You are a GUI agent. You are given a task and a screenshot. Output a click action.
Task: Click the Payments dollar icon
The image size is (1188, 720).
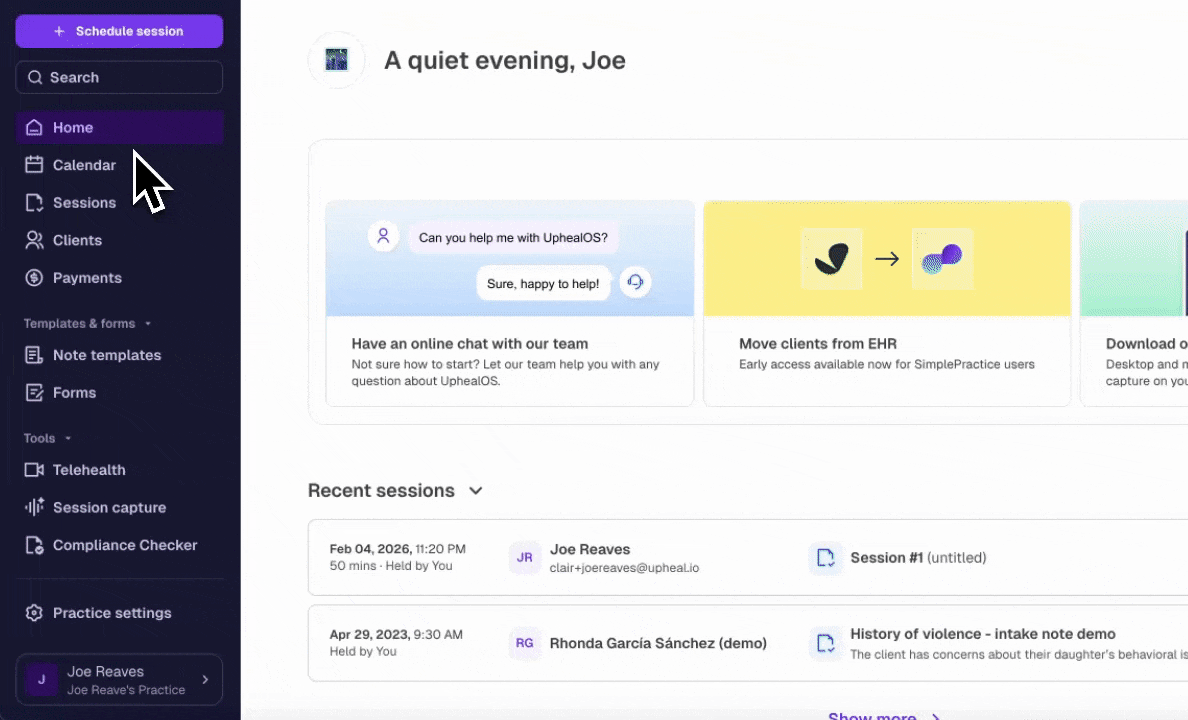[34, 277]
